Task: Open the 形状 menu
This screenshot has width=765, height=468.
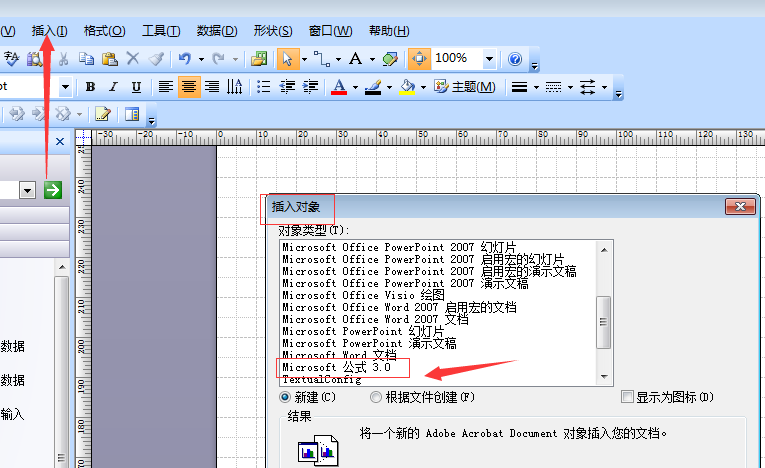Action: coord(273,31)
